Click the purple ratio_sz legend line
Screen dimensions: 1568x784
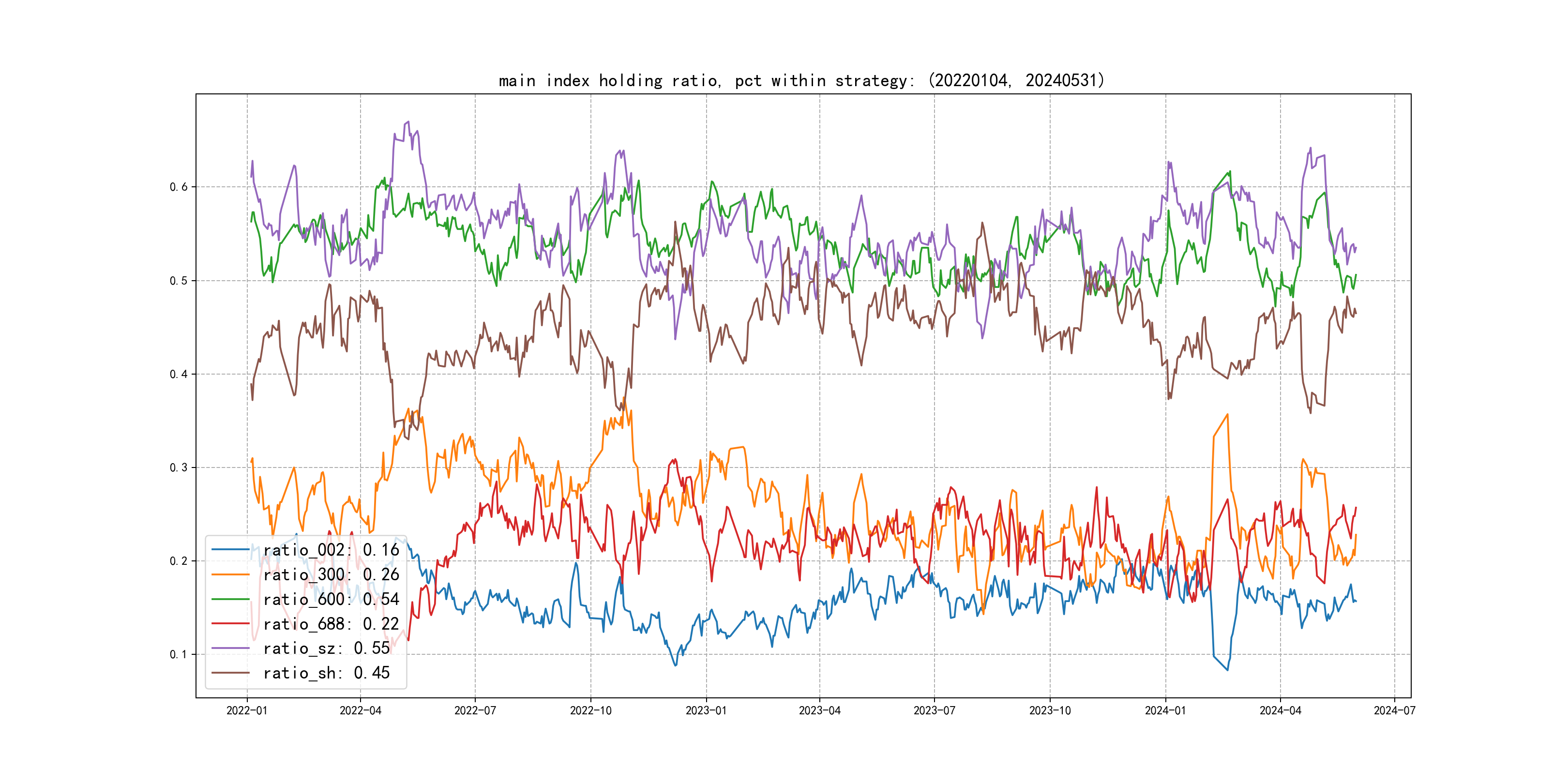tap(230, 648)
